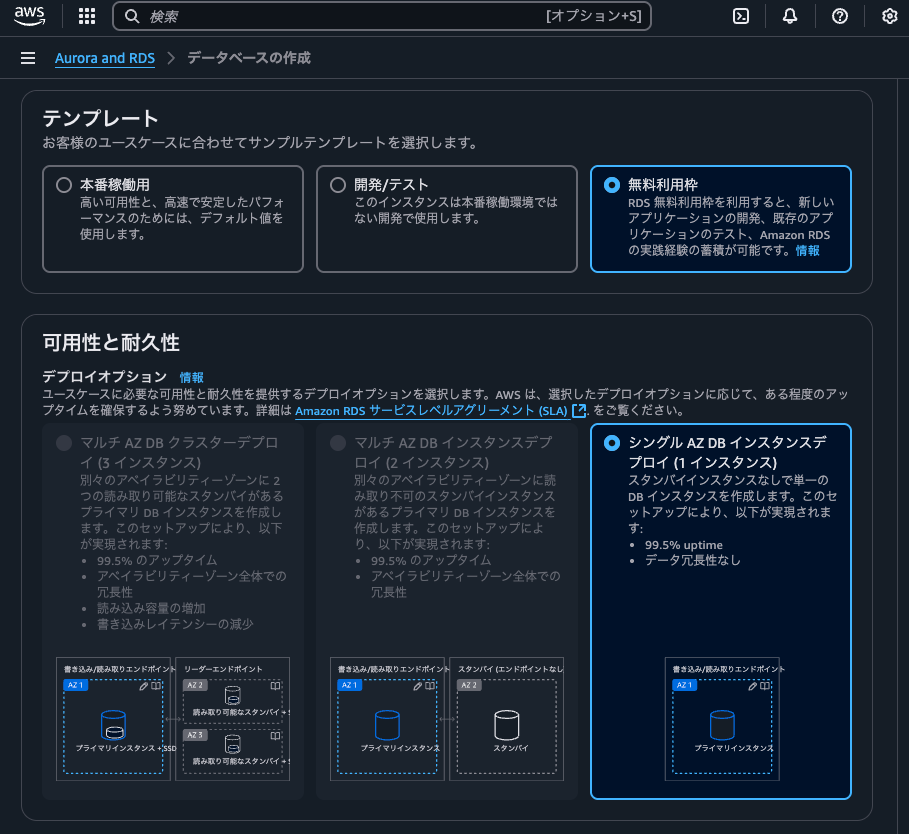Image resolution: width=909 pixels, height=834 pixels.
Task: Select シングル AZ DB インスタンスデプロイ radio button
Action: (x=612, y=443)
